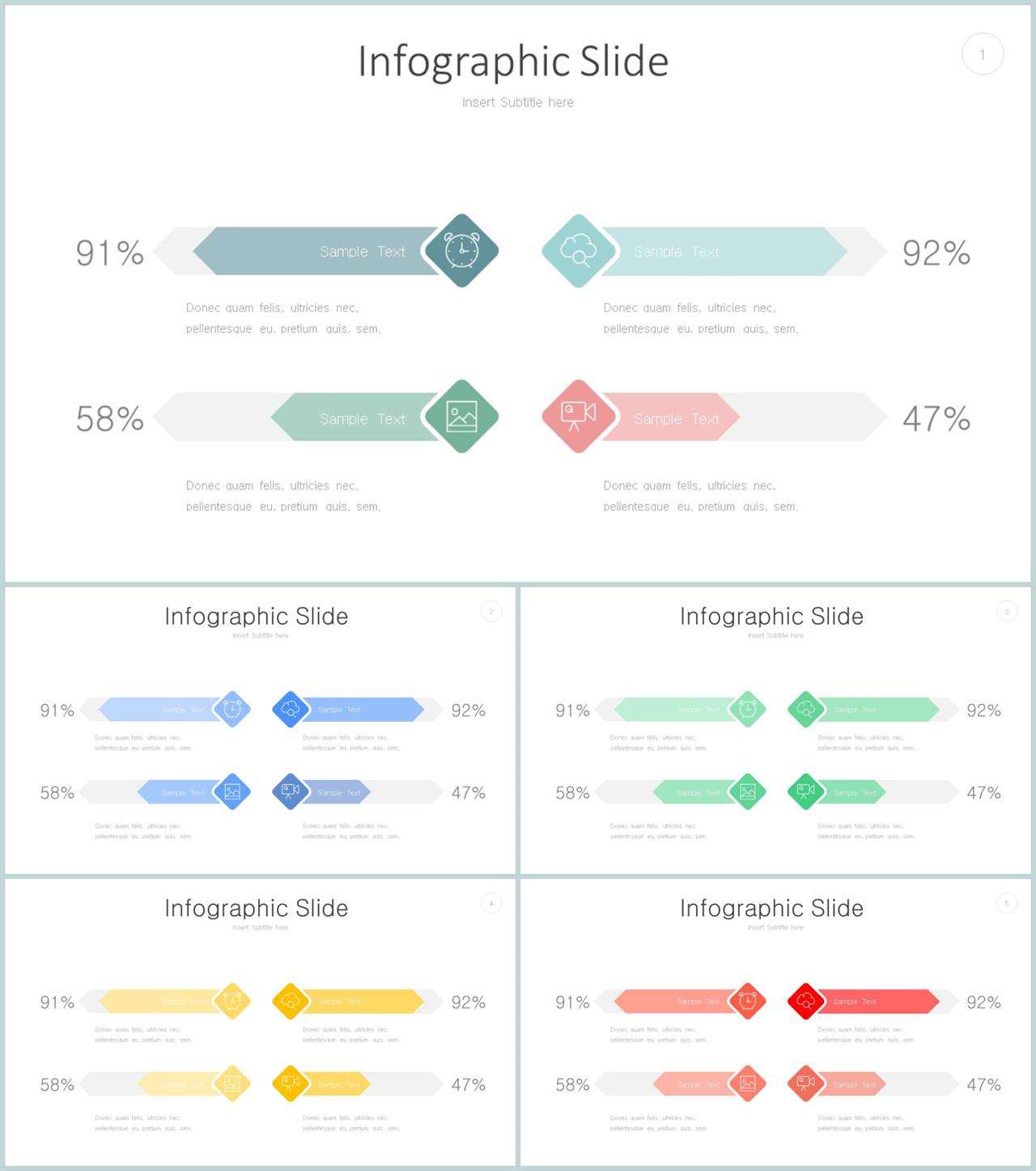Open the blue themed slide 2 thumbnail title
This screenshot has width=1036, height=1171.
click(x=257, y=617)
